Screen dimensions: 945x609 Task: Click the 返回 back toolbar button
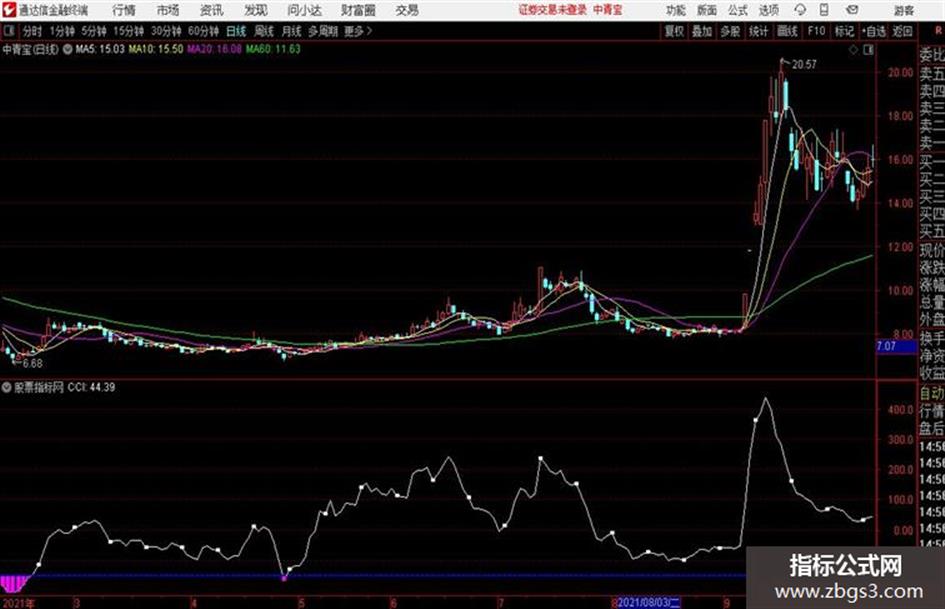pos(902,31)
